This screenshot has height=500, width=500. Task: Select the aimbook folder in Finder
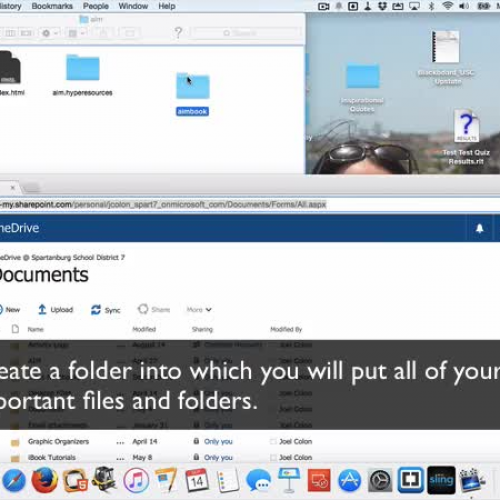193,93
